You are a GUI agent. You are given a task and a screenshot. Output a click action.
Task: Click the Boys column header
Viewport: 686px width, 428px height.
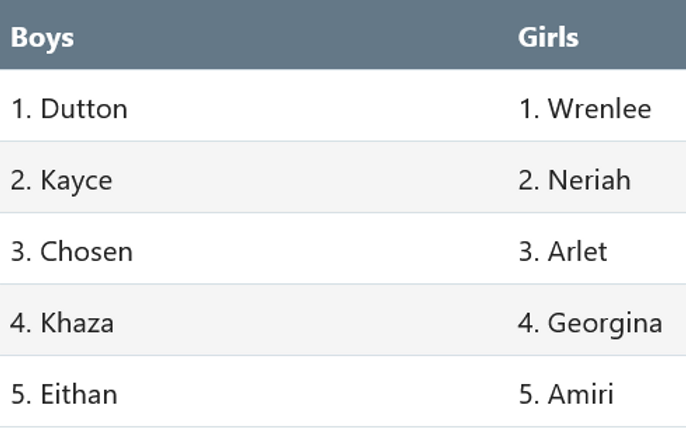point(42,38)
